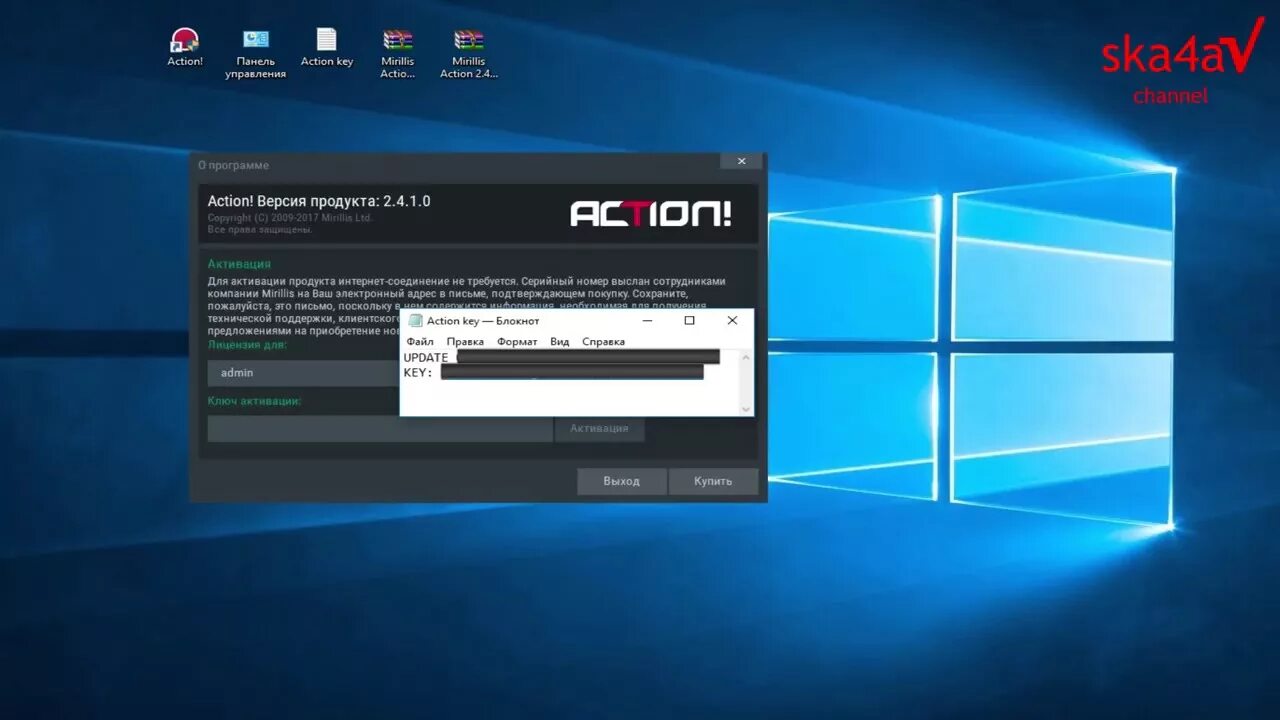
Task: Open the Action! desktop shortcut
Action: [x=185, y=47]
